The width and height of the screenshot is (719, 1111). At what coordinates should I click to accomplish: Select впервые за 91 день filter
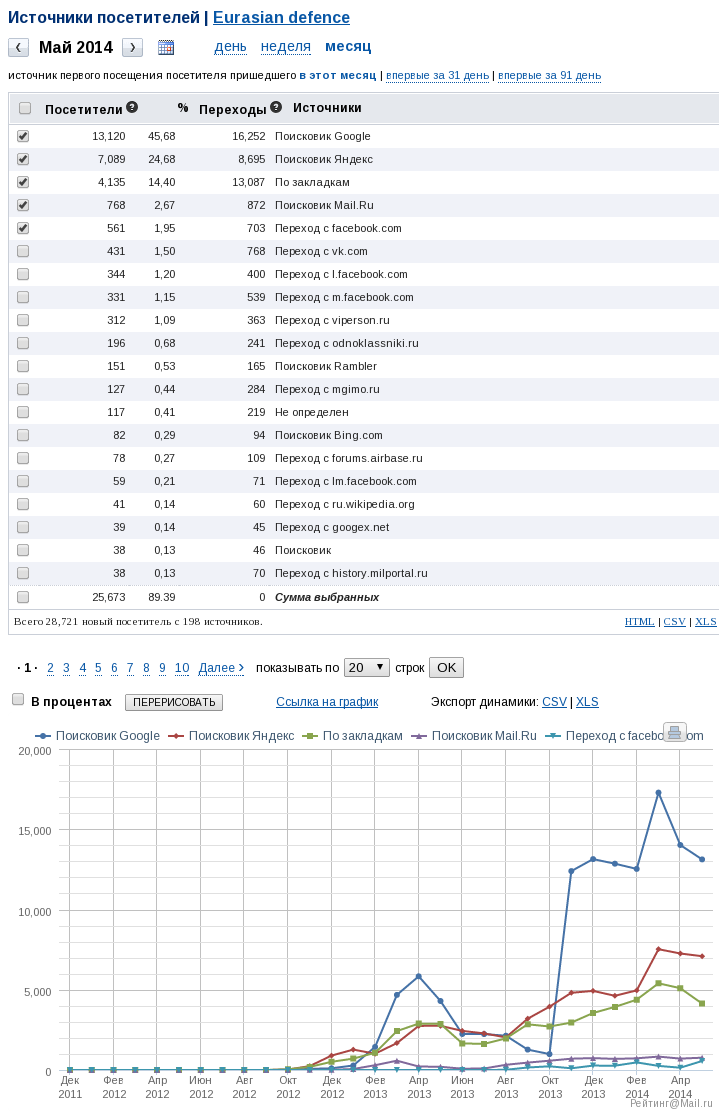(x=550, y=76)
